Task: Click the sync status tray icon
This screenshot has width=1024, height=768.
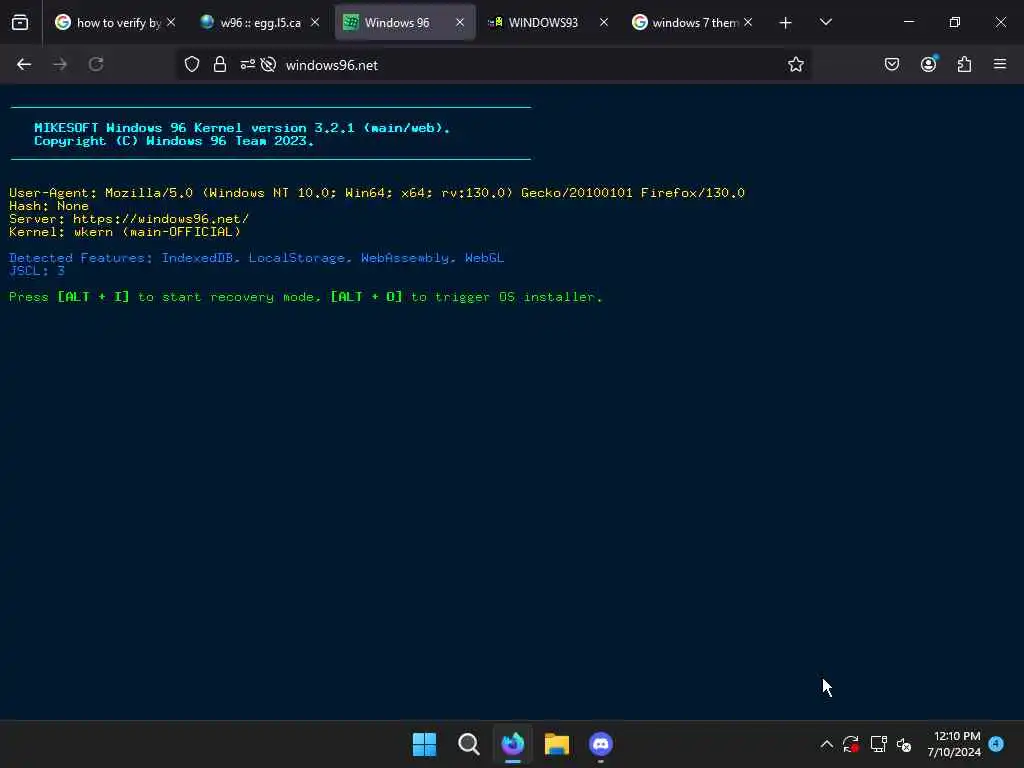Action: pyautogui.click(x=851, y=744)
